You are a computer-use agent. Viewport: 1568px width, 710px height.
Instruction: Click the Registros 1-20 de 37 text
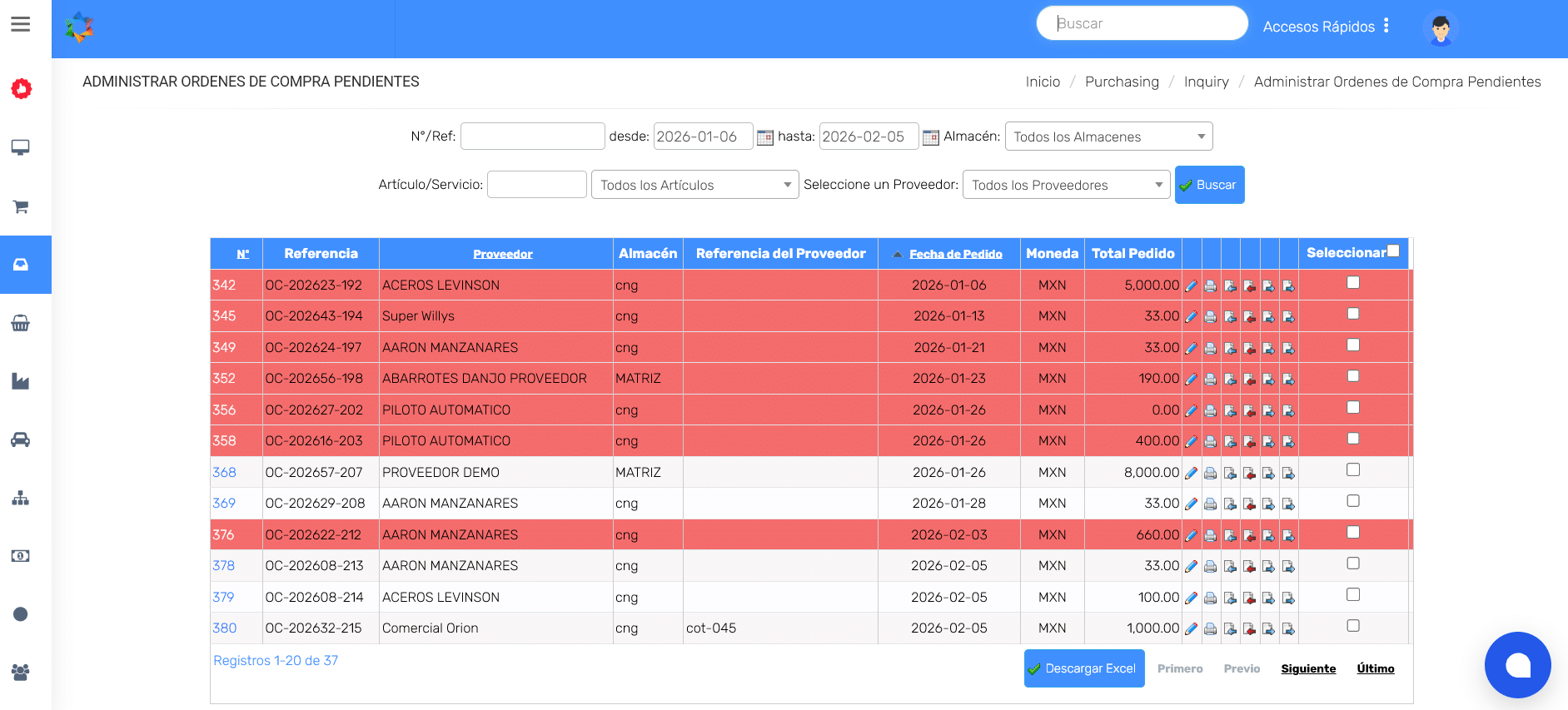(276, 660)
